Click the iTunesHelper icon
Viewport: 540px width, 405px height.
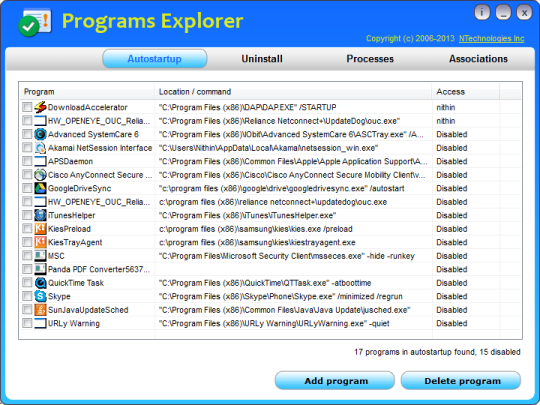(40, 215)
